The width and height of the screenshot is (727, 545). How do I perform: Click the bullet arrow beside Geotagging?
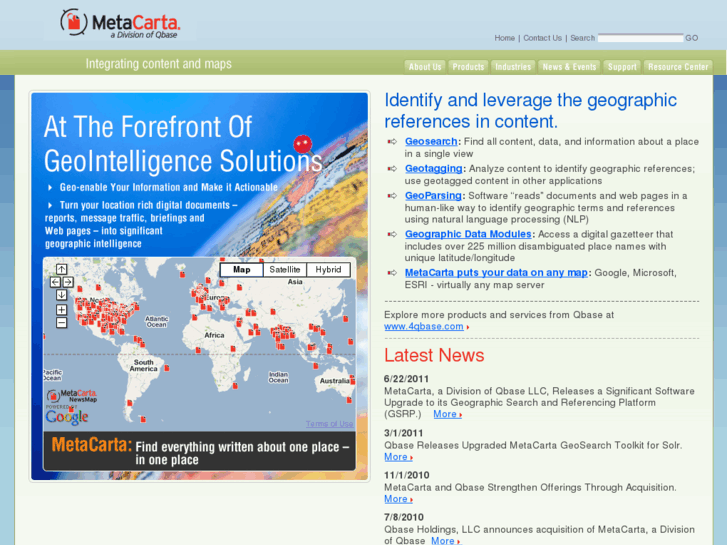click(392, 168)
